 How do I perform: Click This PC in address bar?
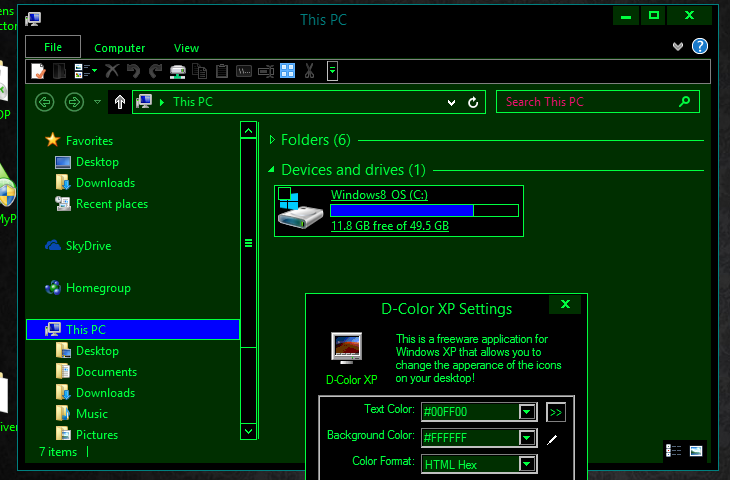193,102
